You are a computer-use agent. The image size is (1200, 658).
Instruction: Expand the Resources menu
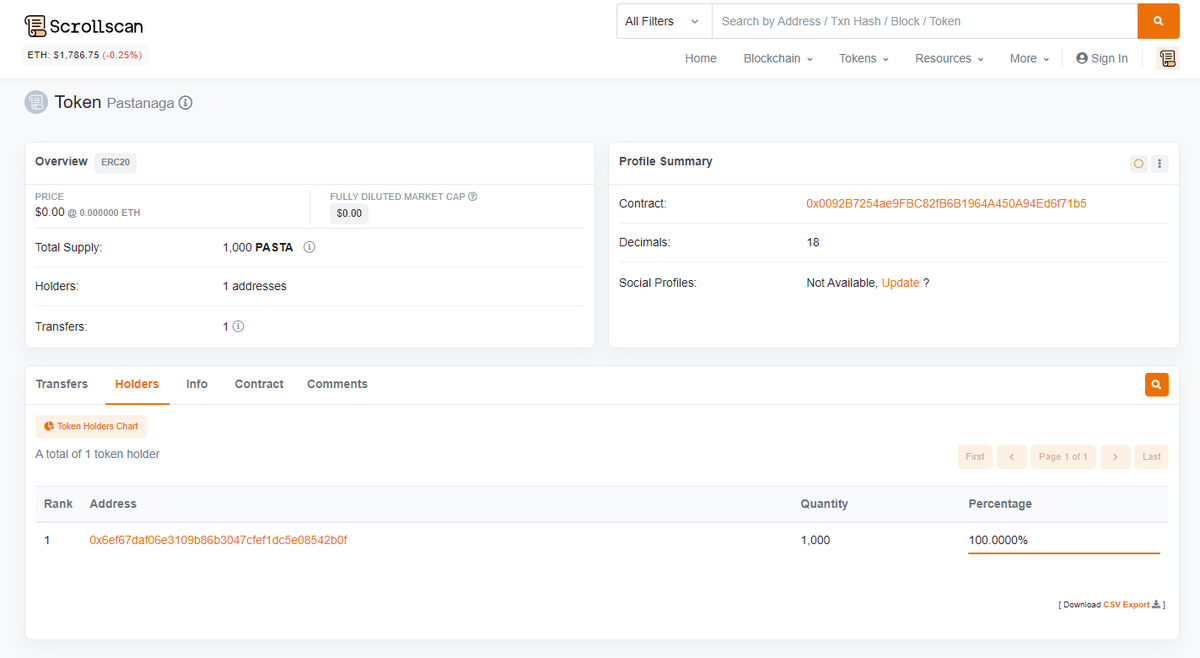949,58
